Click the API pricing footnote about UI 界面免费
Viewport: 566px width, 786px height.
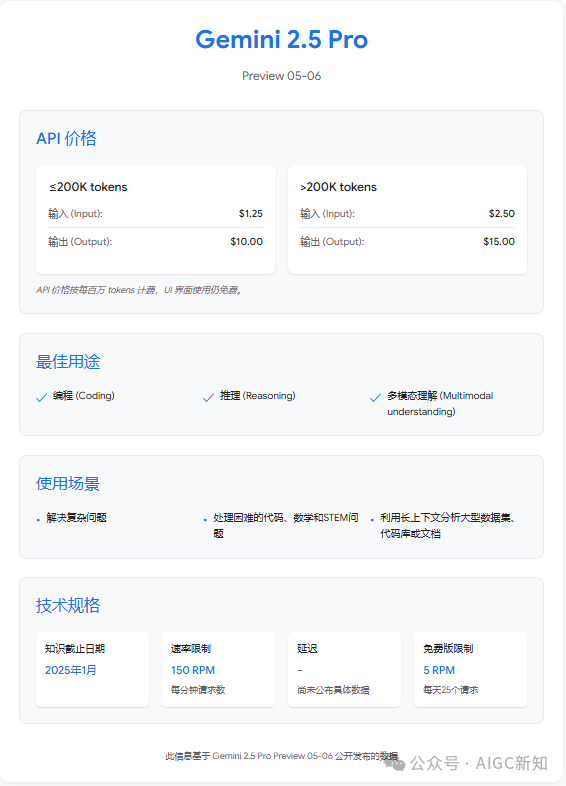(x=140, y=290)
